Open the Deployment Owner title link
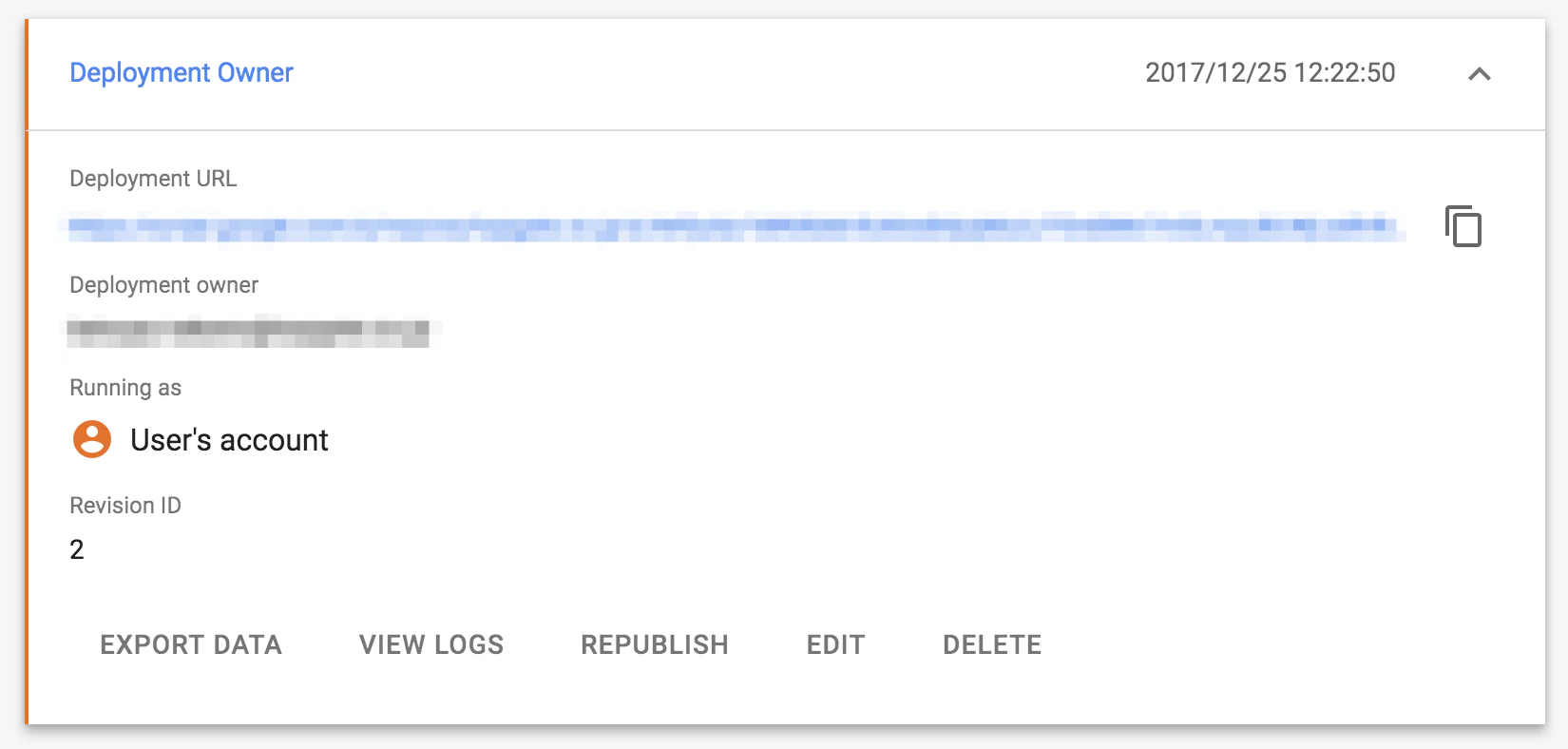Screen dimensions: 1568x749 pyautogui.click(x=182, y=72)
